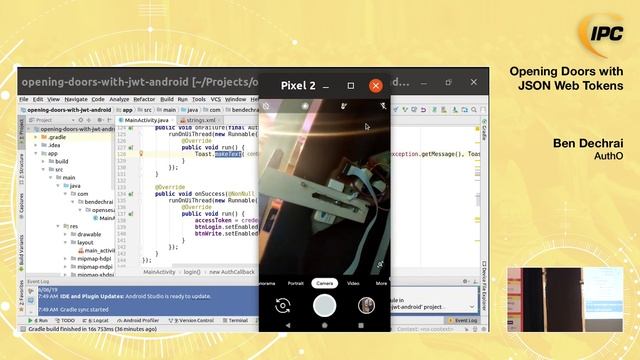The image size is (640, 360).
Task: Expand the .gradle folder
Action: (x=36, y=137)
